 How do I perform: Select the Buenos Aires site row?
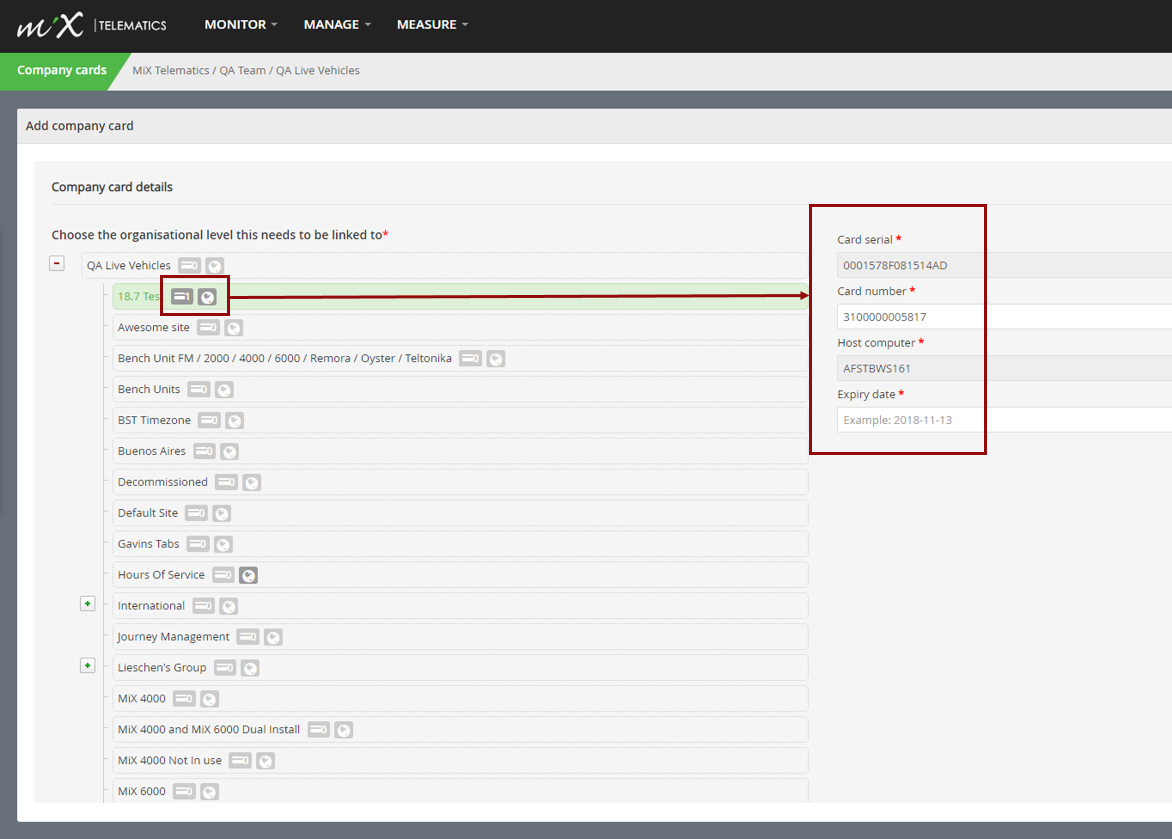pos(460,452)
